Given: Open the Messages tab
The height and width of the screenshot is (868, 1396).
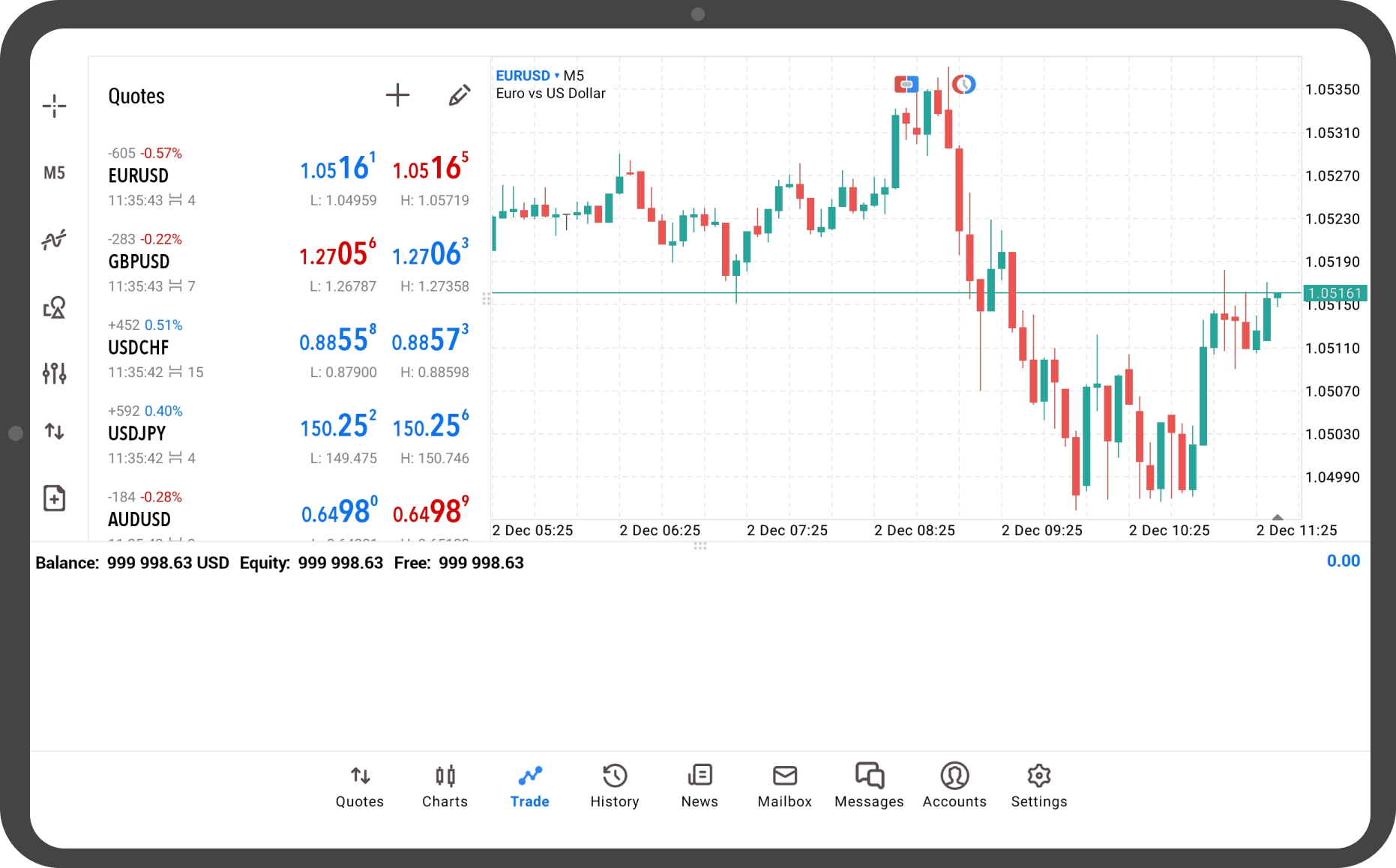Looking at the screenshot, I should tap(870, 786).
